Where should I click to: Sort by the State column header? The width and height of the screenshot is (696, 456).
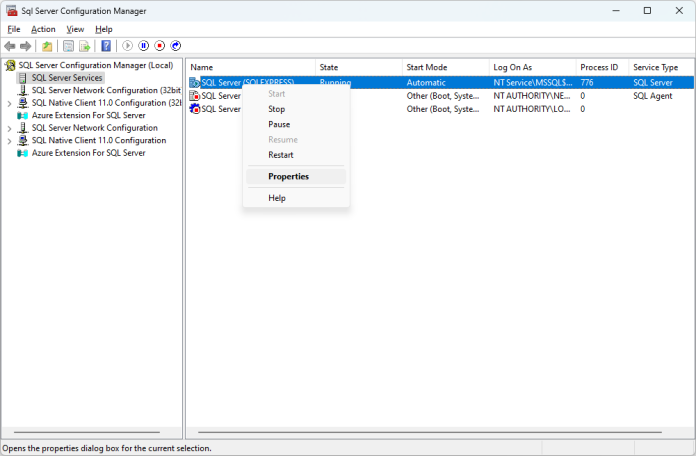pos(359,67)
